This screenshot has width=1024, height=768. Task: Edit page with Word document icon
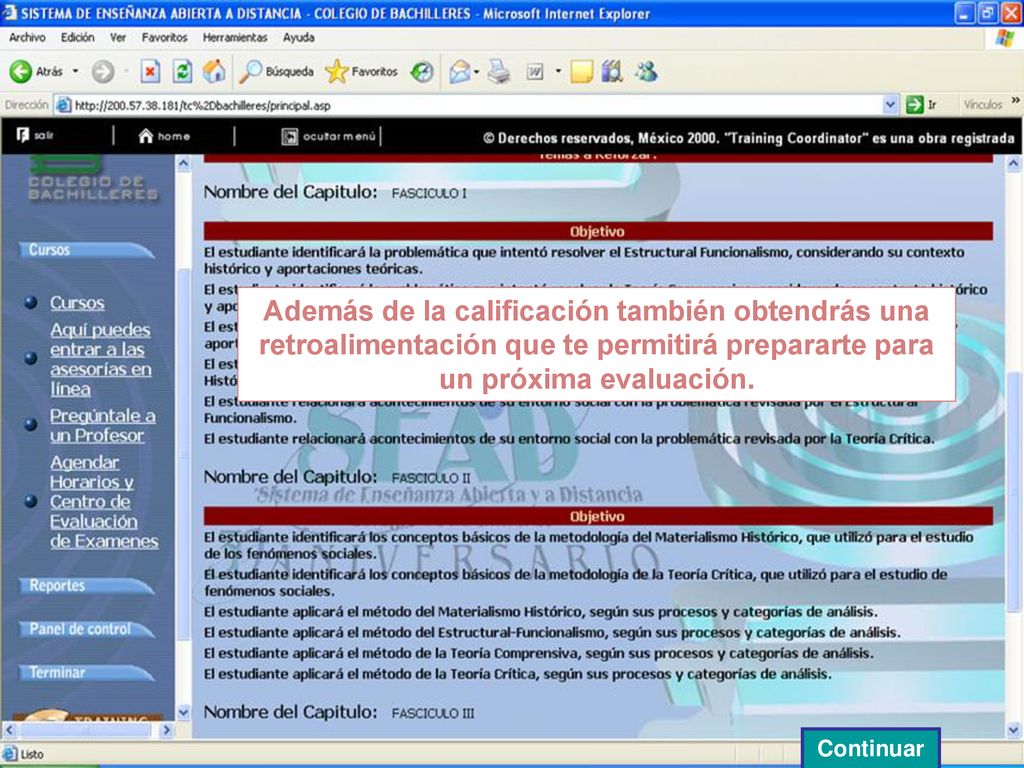point(535,72)
